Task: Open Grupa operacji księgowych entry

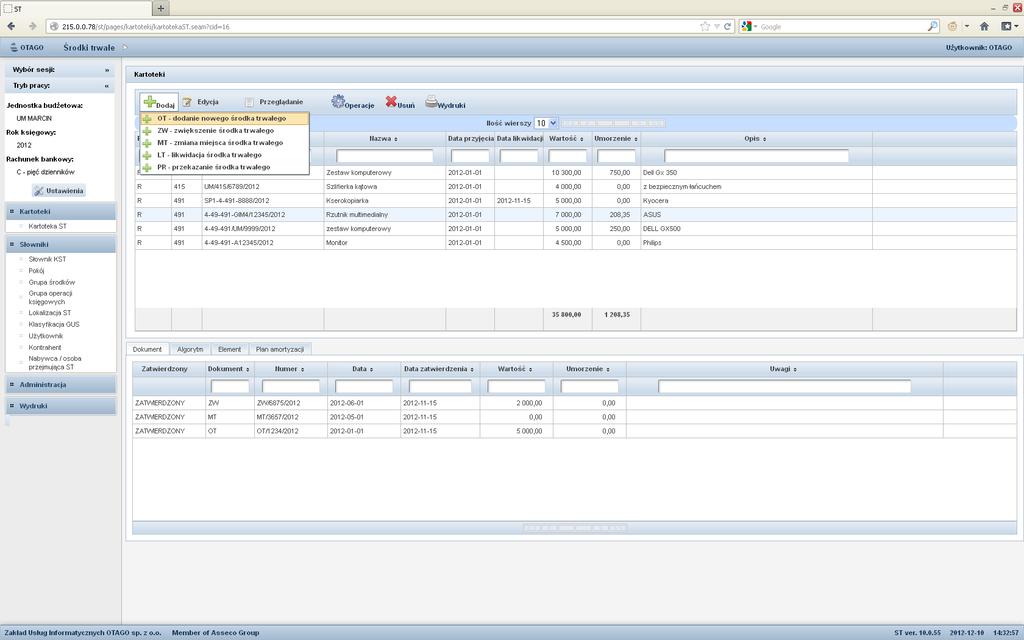Action: point(50,298)
